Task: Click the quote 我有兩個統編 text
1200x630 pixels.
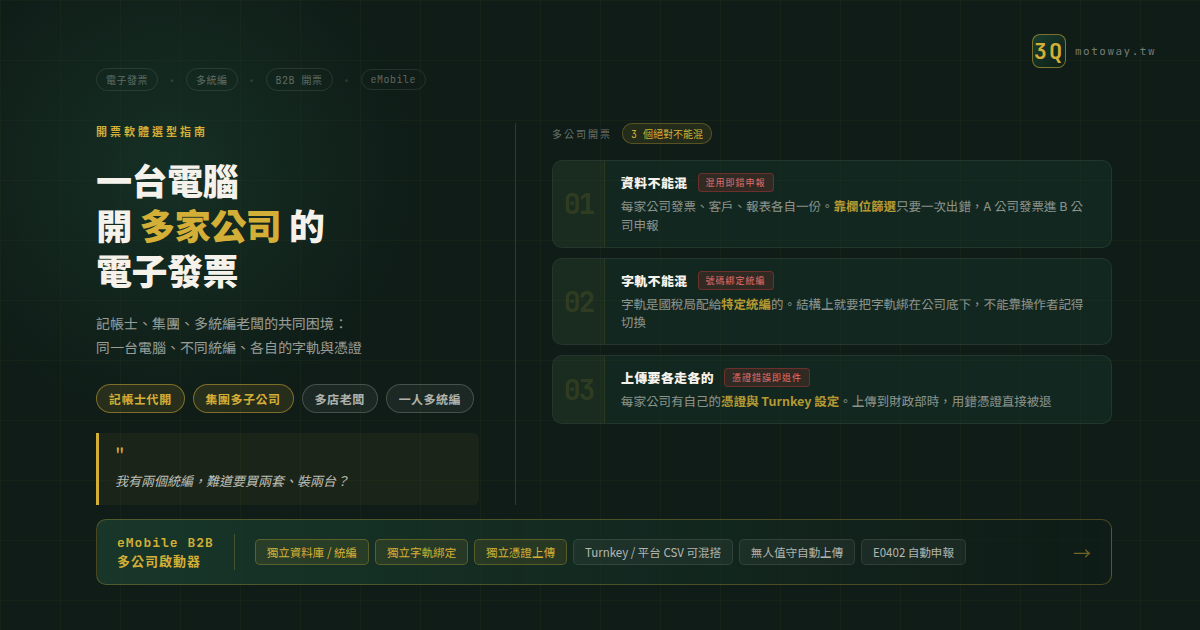Action: [x=232, y=481]
